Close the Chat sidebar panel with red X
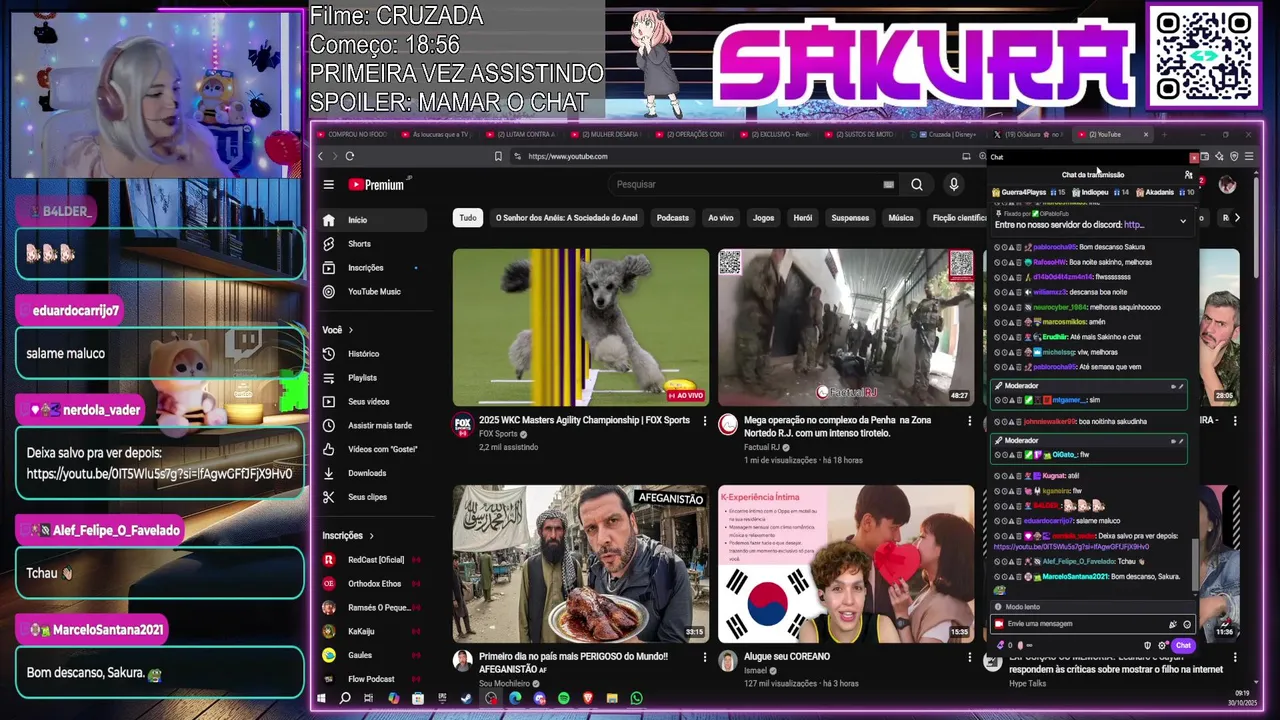Viewport: 1280px width, 720px height. [x=1193, y=158]
